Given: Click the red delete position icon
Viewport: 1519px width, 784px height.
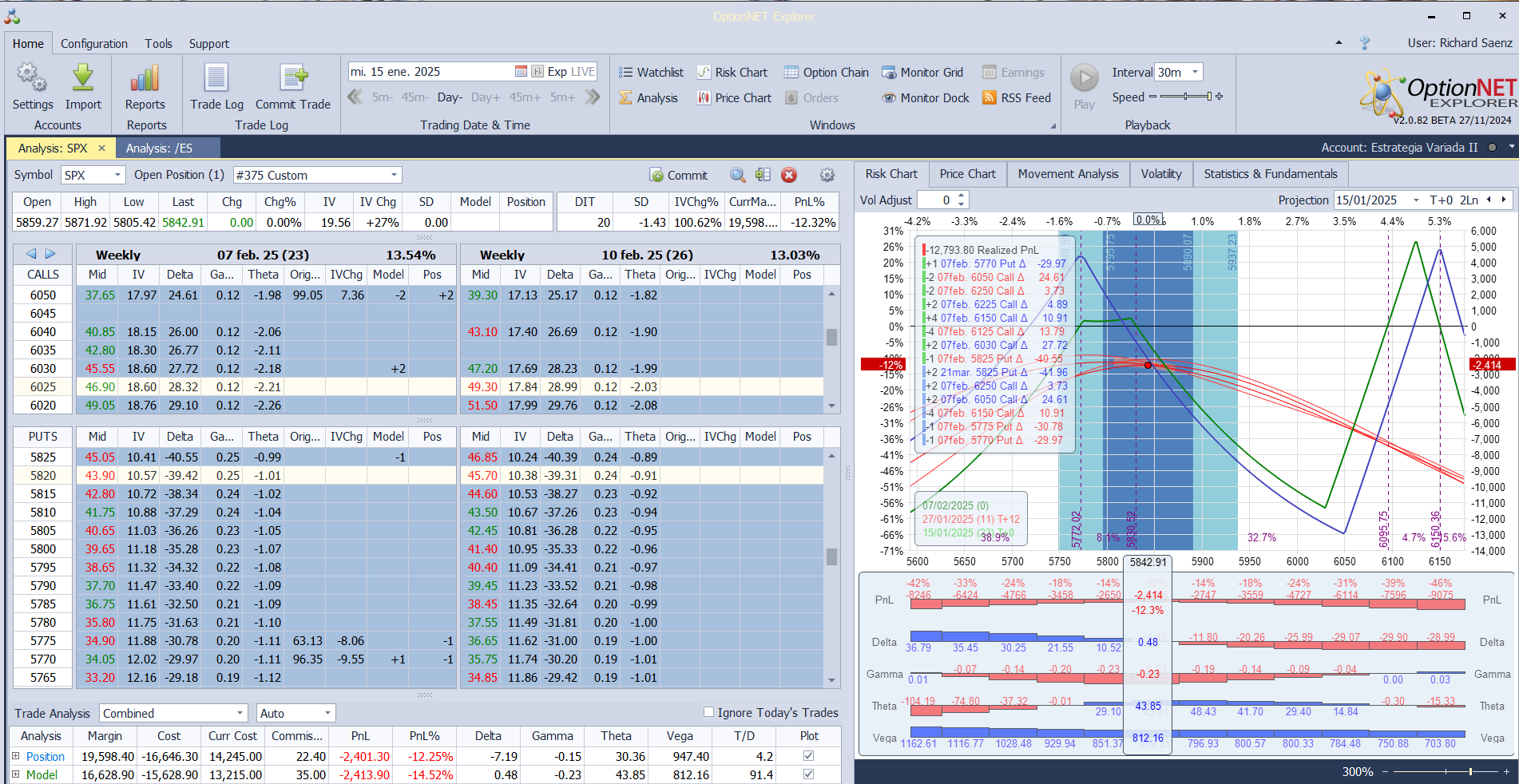Looking at the screenshot, I should pyautogui.click(x=788, y=175).
